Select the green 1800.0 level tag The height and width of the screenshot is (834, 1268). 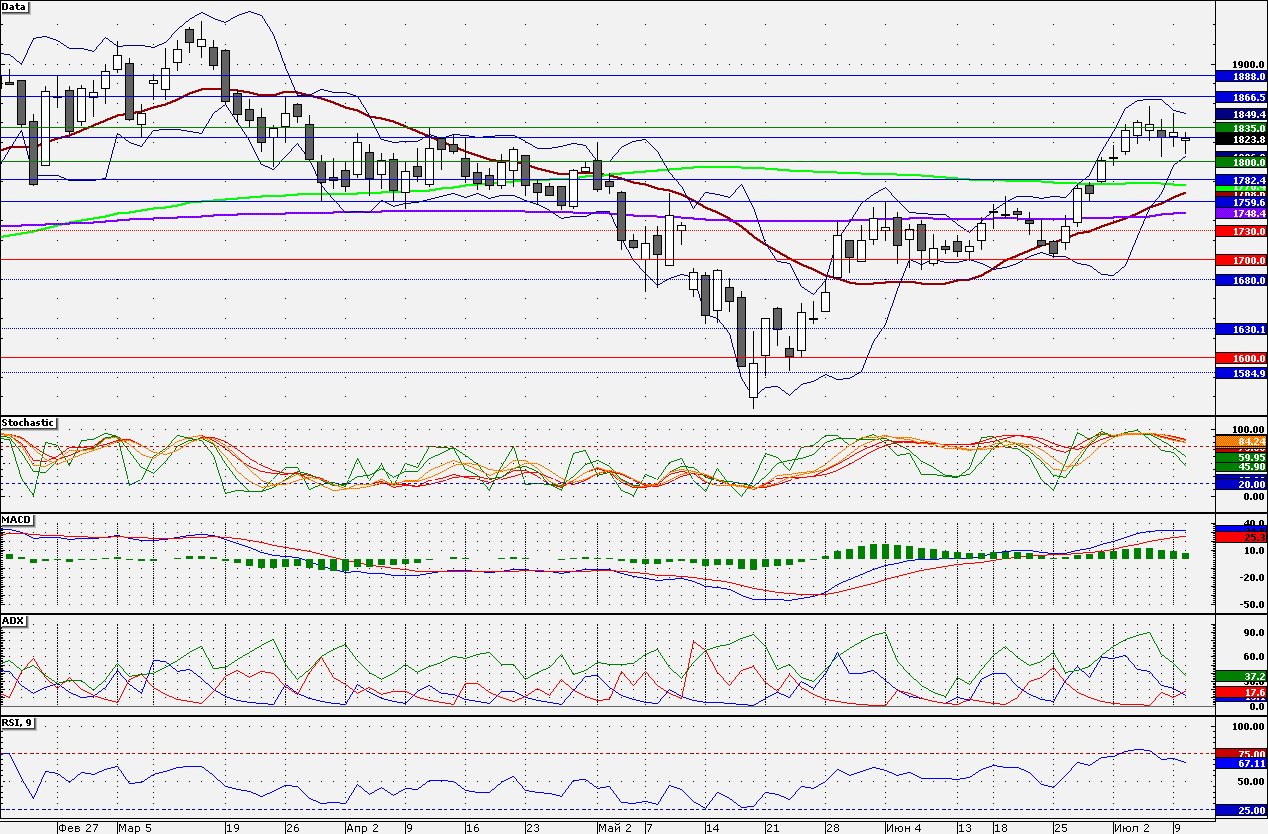tap(1241, 161)
